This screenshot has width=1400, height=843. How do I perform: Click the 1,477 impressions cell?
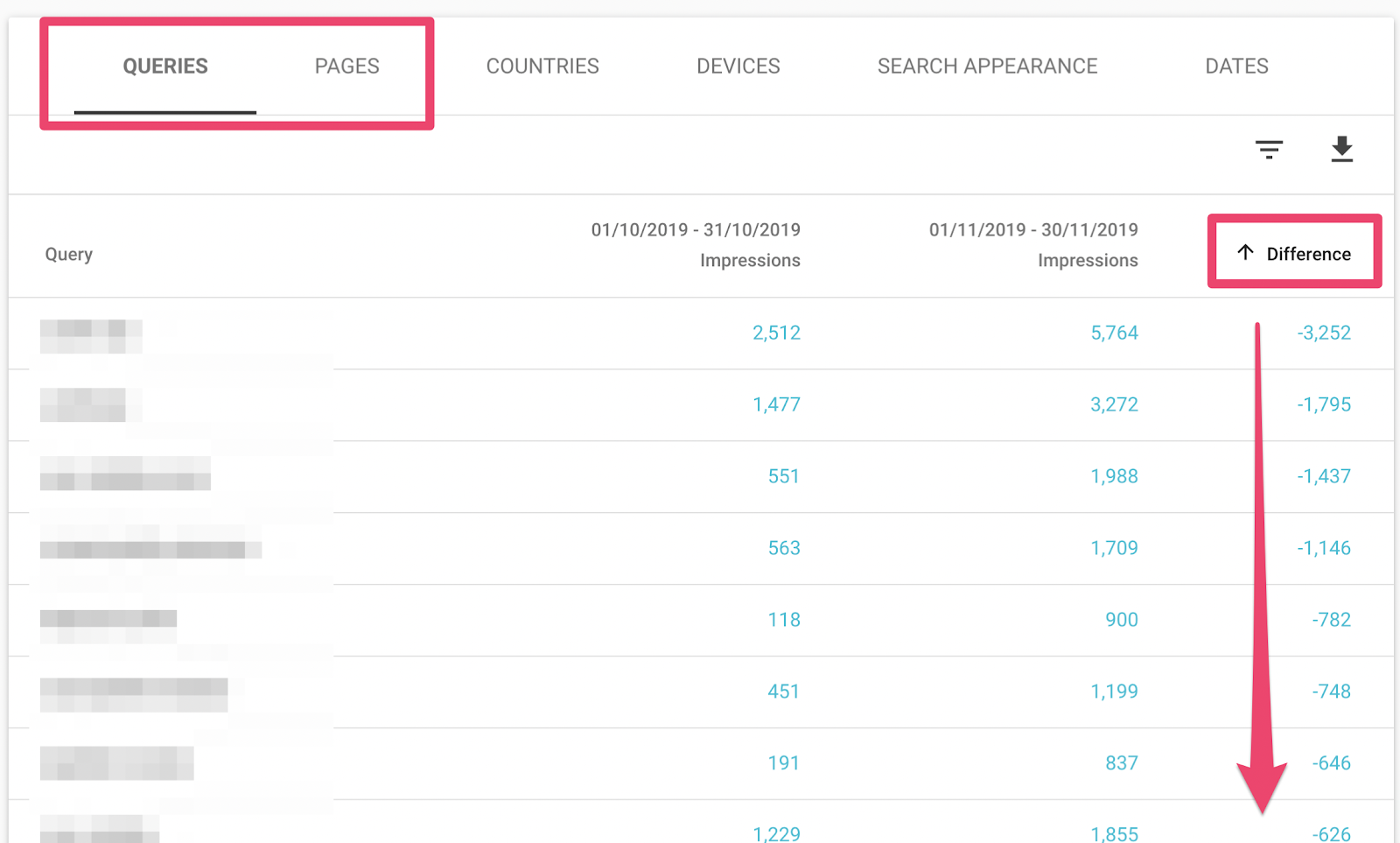tap(776, 404)
